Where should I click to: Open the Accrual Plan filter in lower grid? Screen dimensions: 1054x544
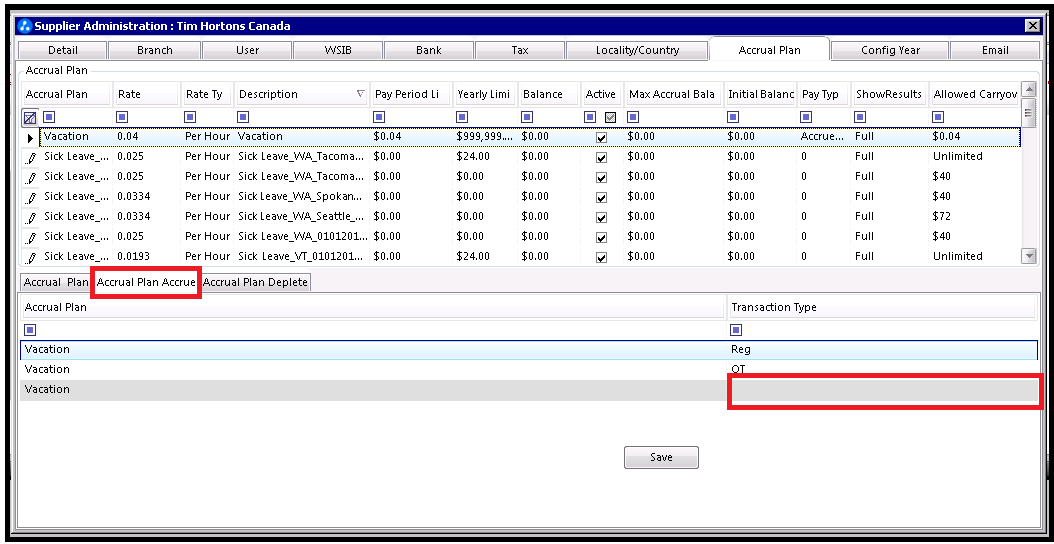(30, 329)
